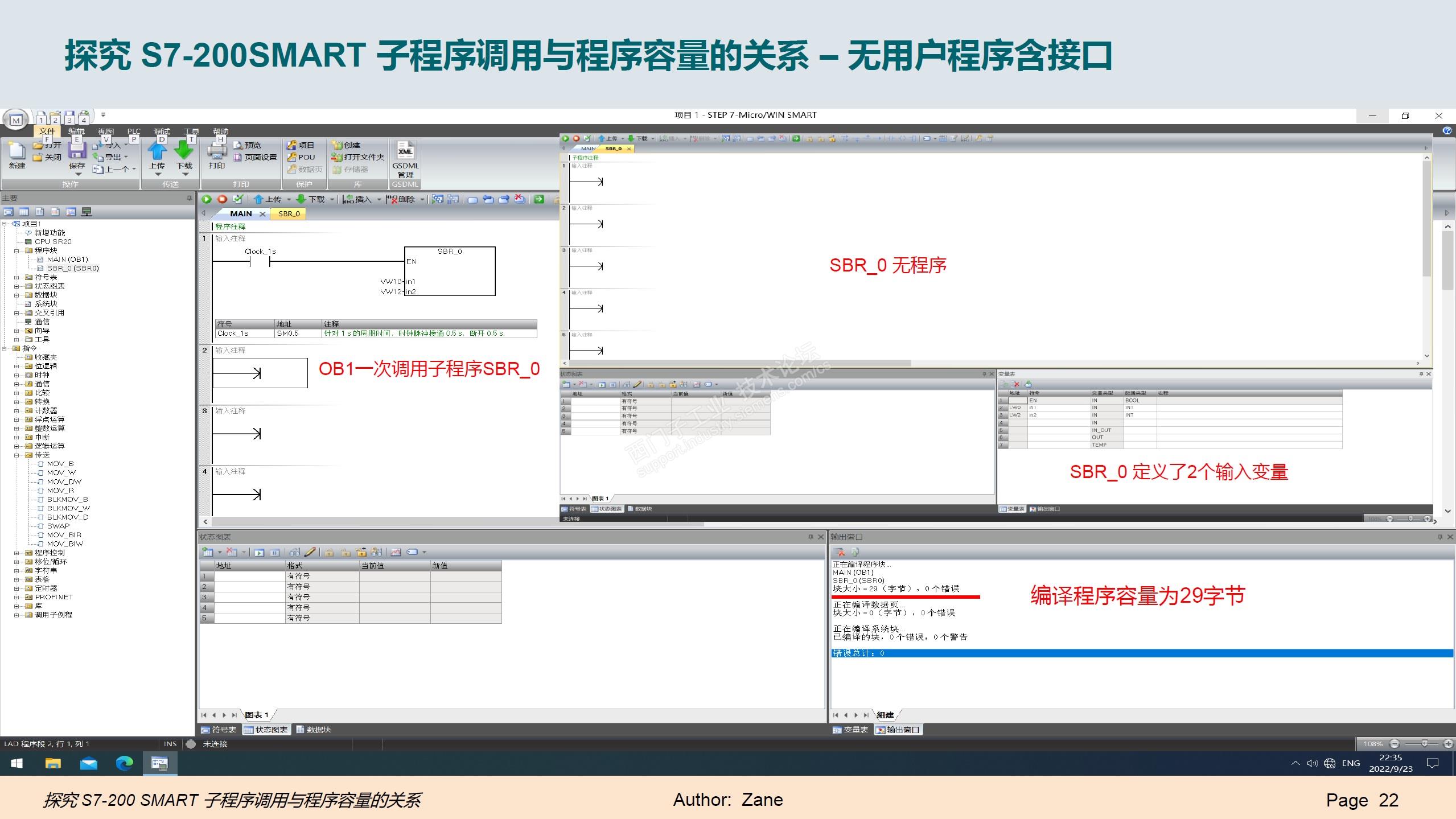1456x819 pixels.
Task: Open Microsoft Edge from the taskbar
Action: tap(124, 763)
